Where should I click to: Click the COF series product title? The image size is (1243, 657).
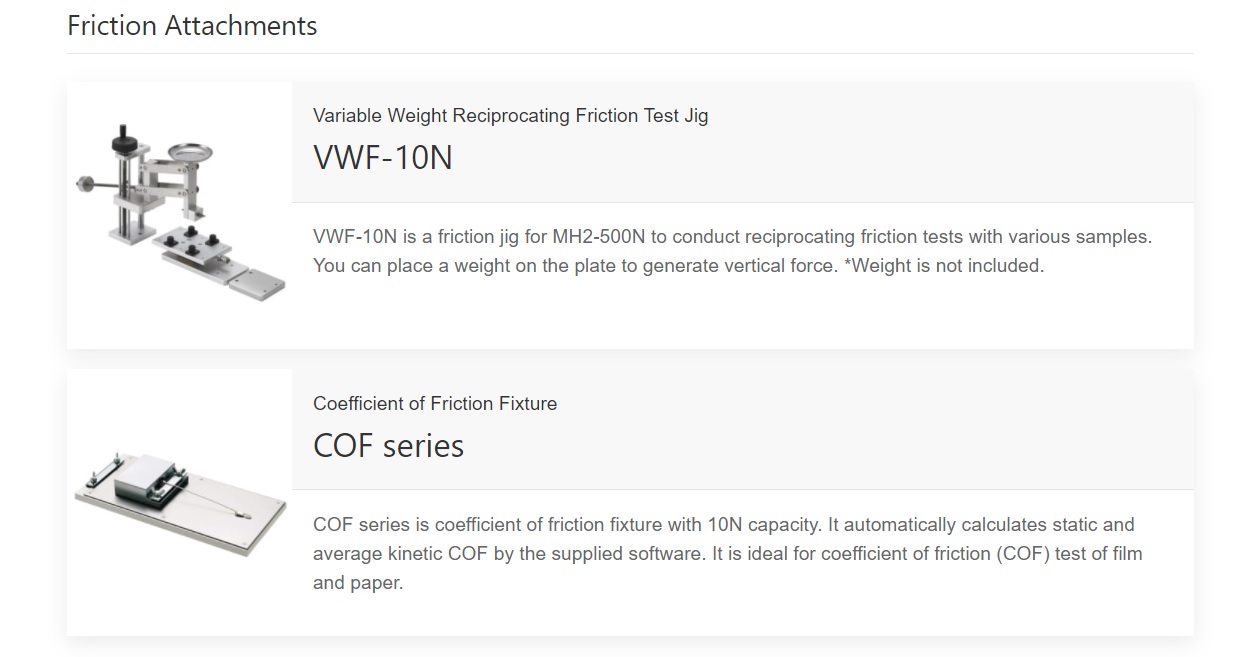tap(389, 444)
